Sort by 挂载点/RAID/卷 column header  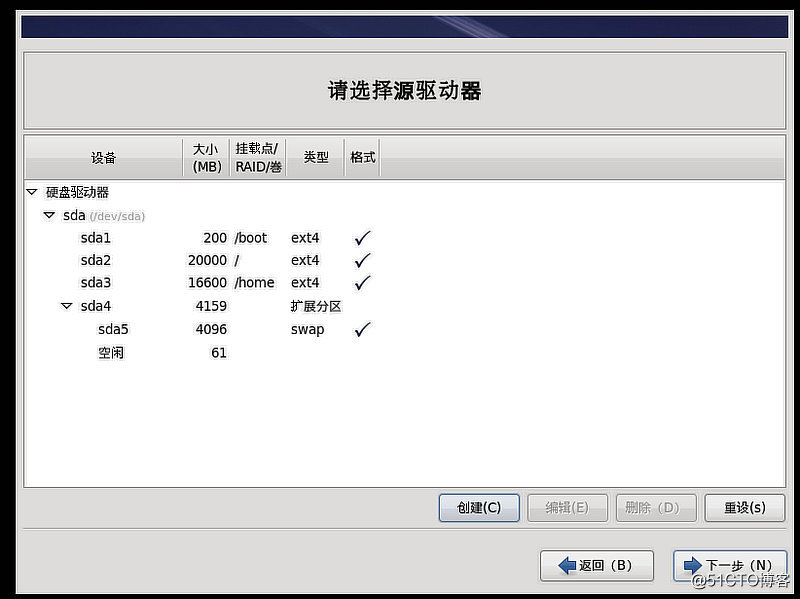[x=258, y=158]
